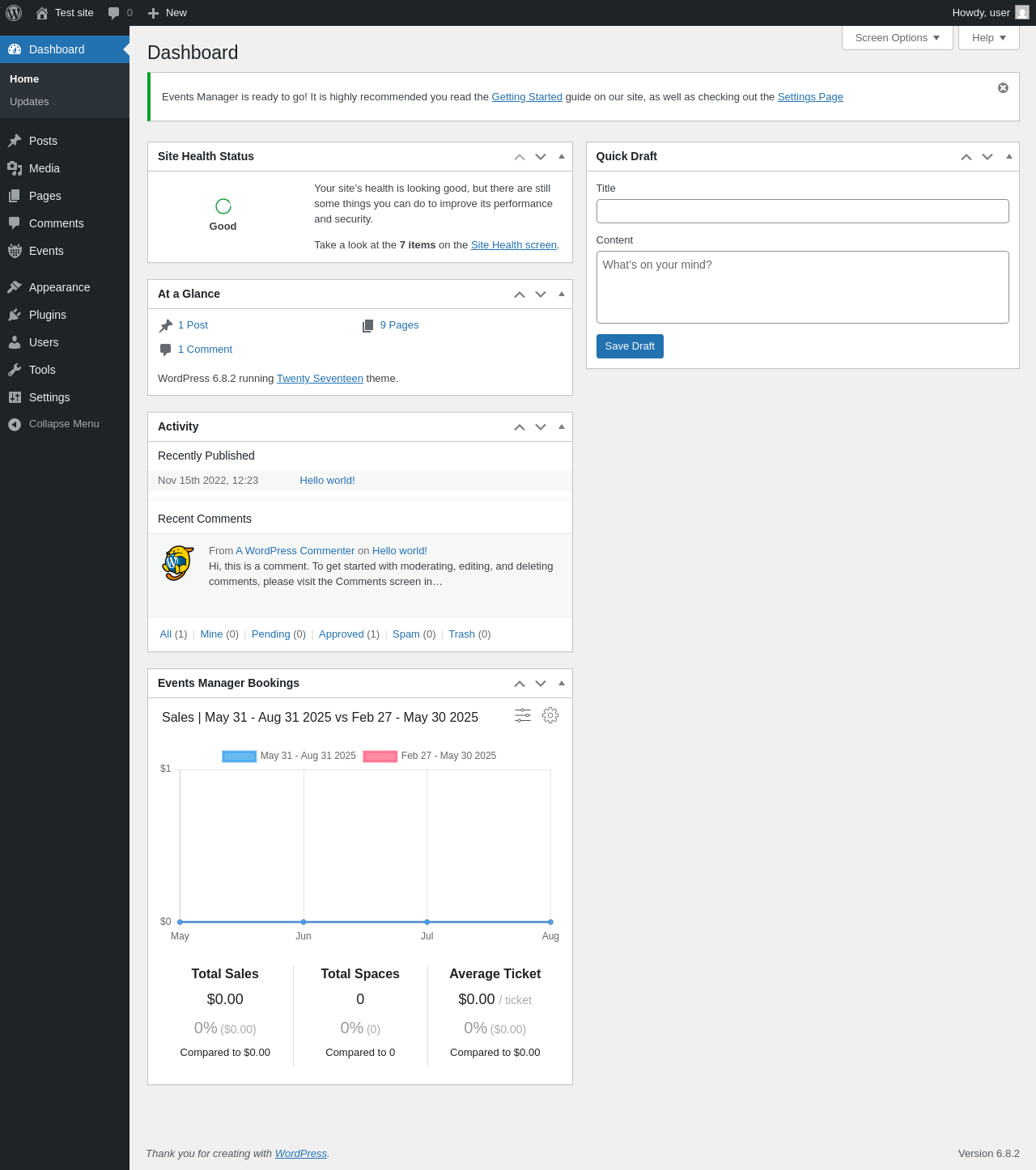This screenshot has width=1036, height=1170.
Task: Move At a Glance widget down
Action: (x=541, y=295)
